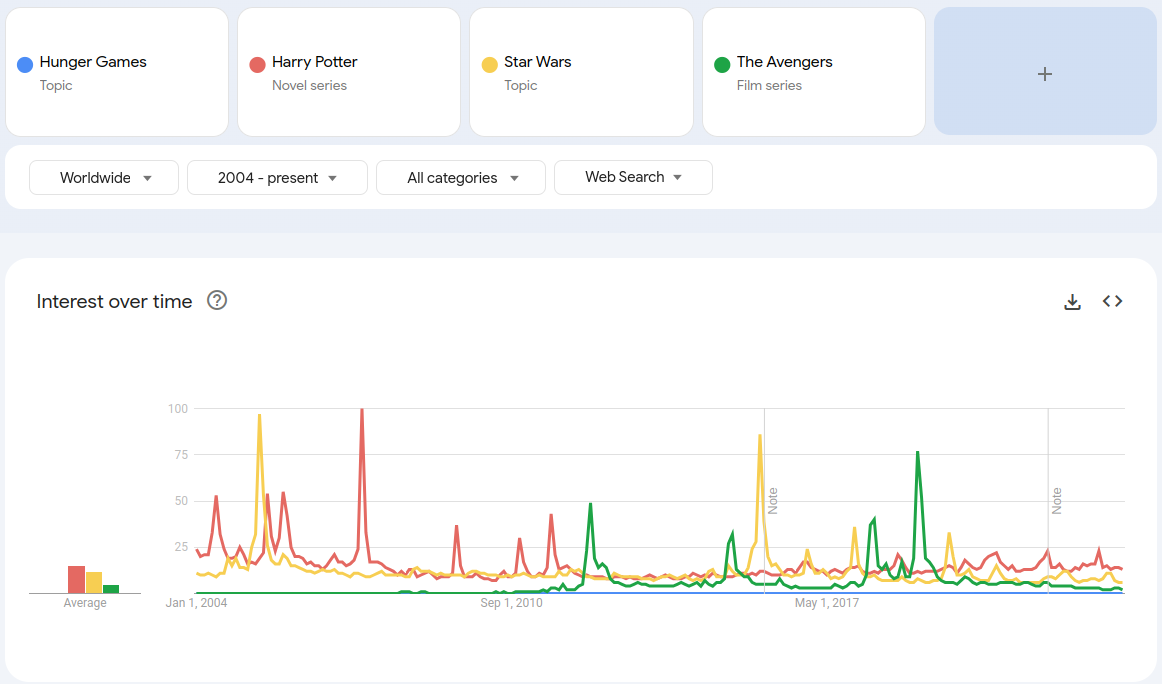
Task: Click the blue Hunger Games color dot
Action: tap(25, 64)
